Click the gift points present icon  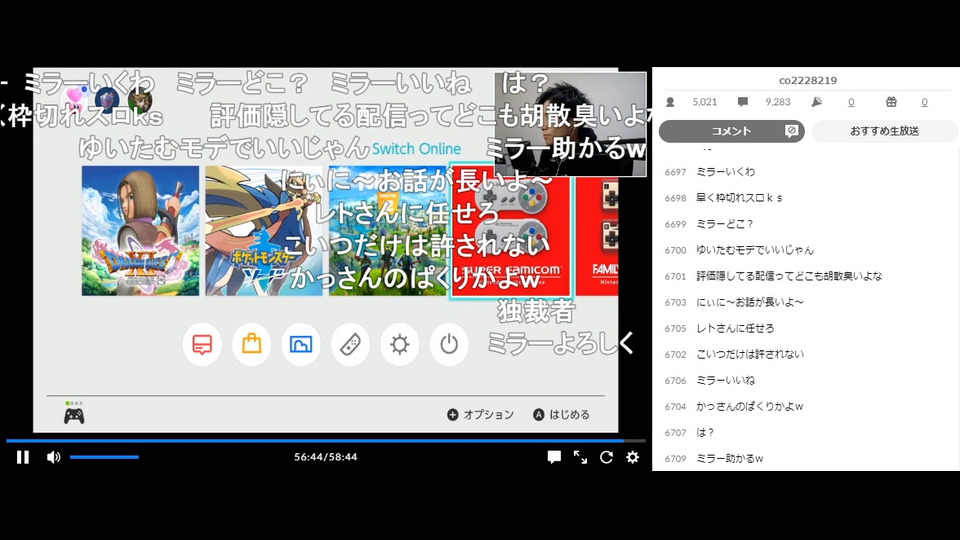click(x=891, y=102)
